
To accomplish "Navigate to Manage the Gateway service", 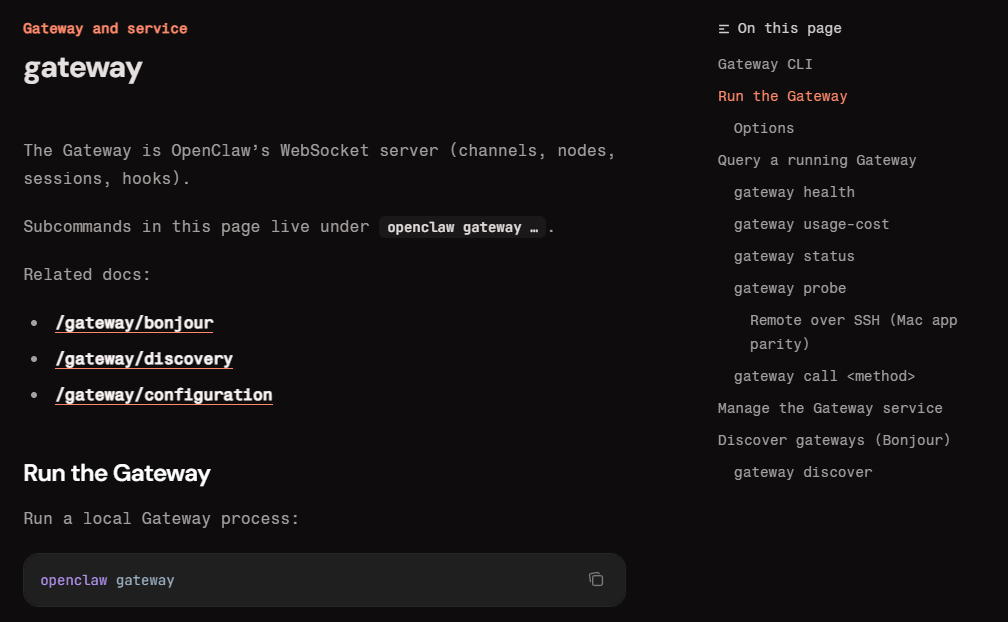I will click(x=830, y=408).
